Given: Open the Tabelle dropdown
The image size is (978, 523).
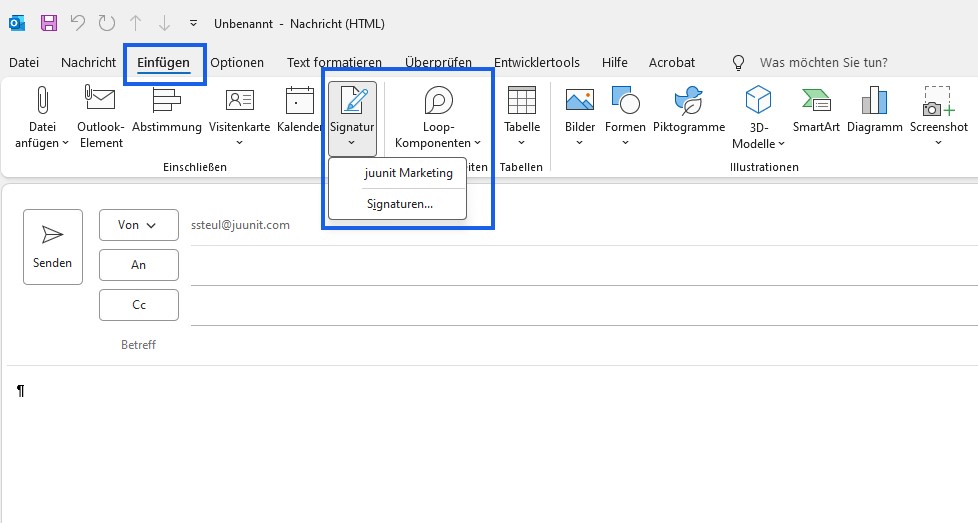Looking at the screenshot, I should pos(521,117).
